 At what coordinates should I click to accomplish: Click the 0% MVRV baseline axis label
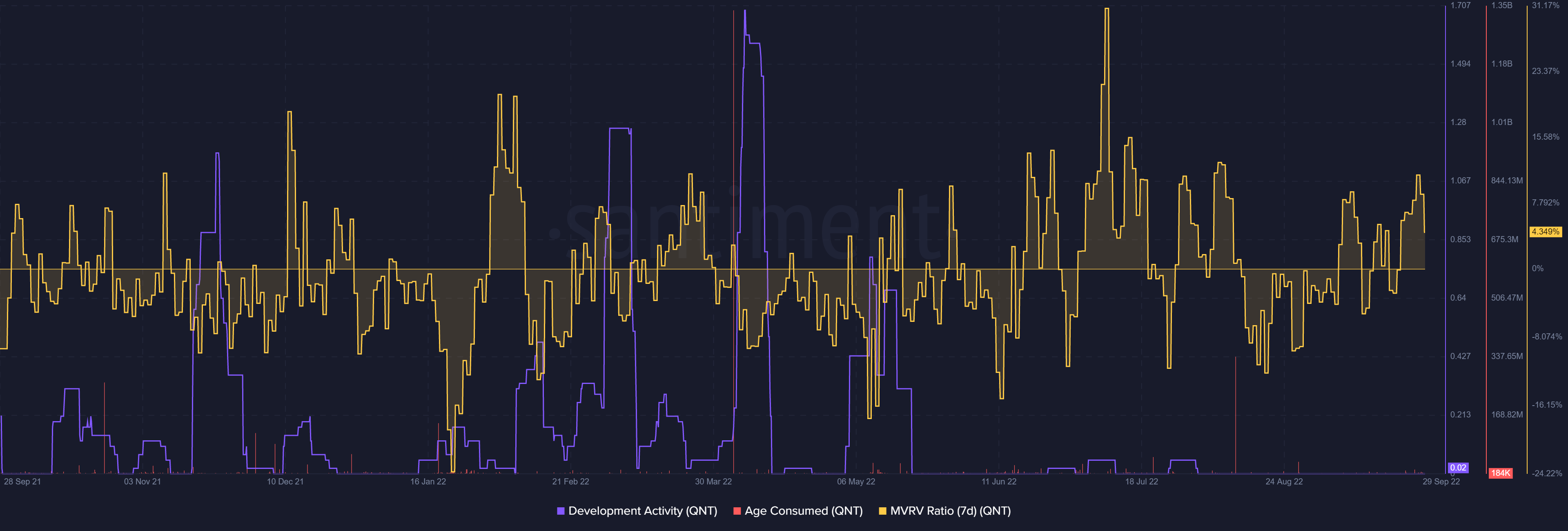pyautogui.click(x=1537, y=268)
